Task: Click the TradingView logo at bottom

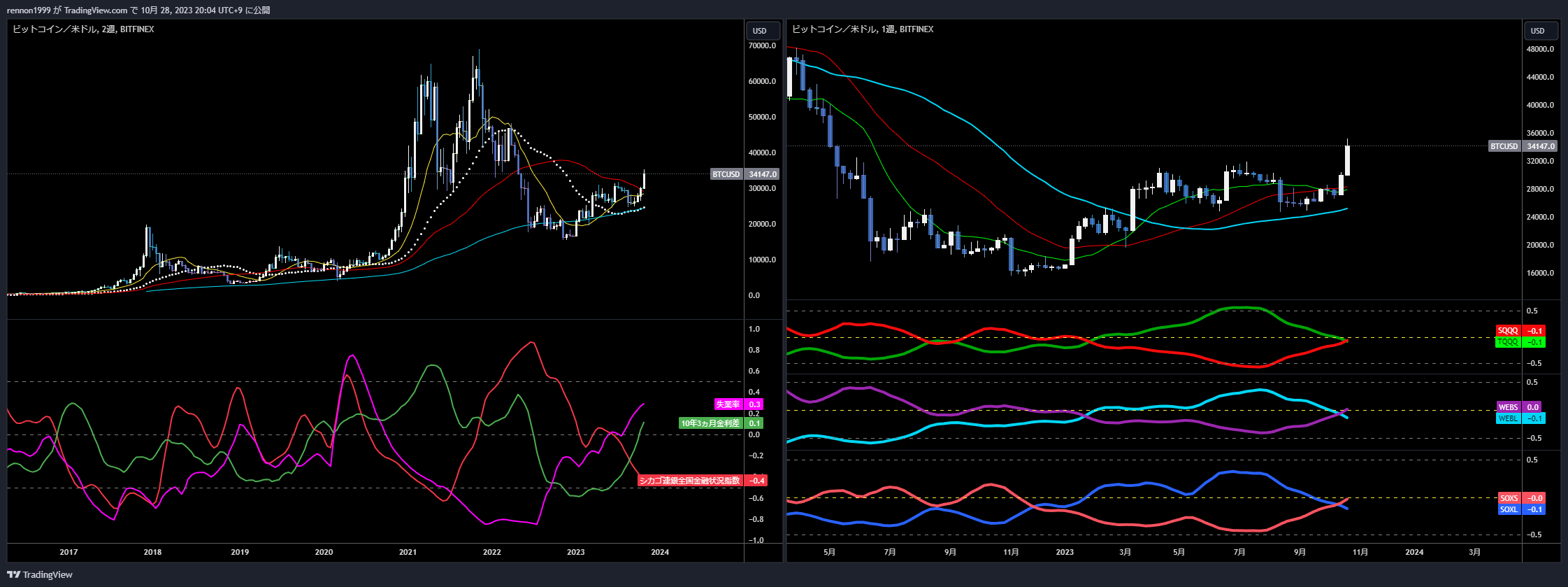Action: 40,574
